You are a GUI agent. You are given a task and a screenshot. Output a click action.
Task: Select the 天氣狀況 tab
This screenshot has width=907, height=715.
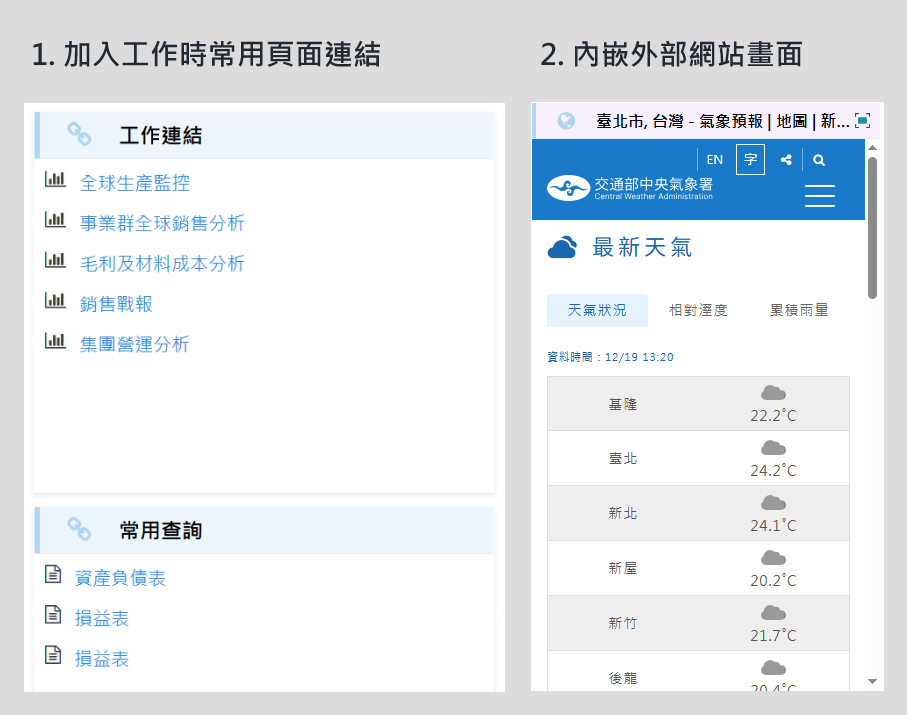[x=597, y=311]
